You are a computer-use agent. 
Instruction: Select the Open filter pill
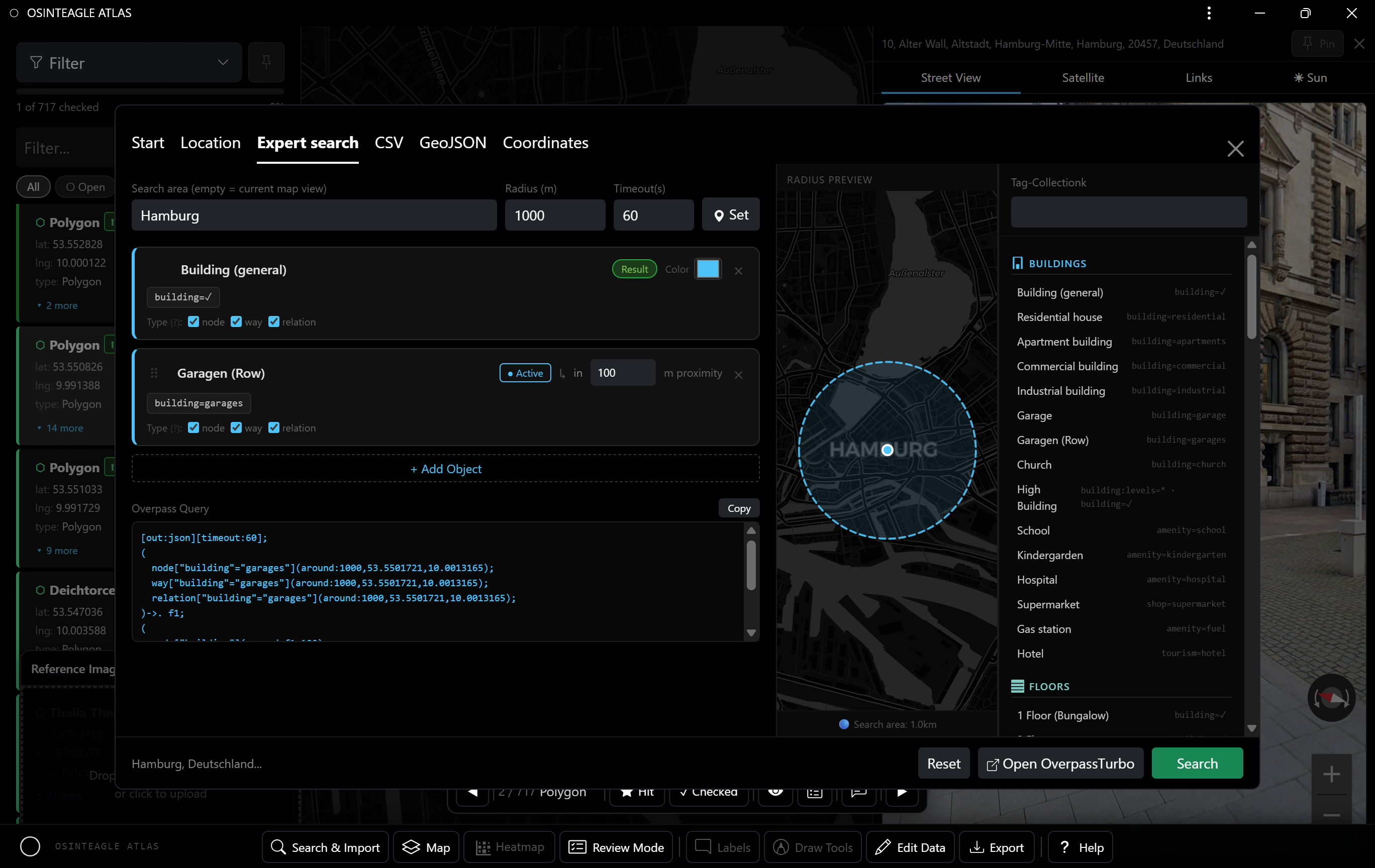(x=85, y=187)
